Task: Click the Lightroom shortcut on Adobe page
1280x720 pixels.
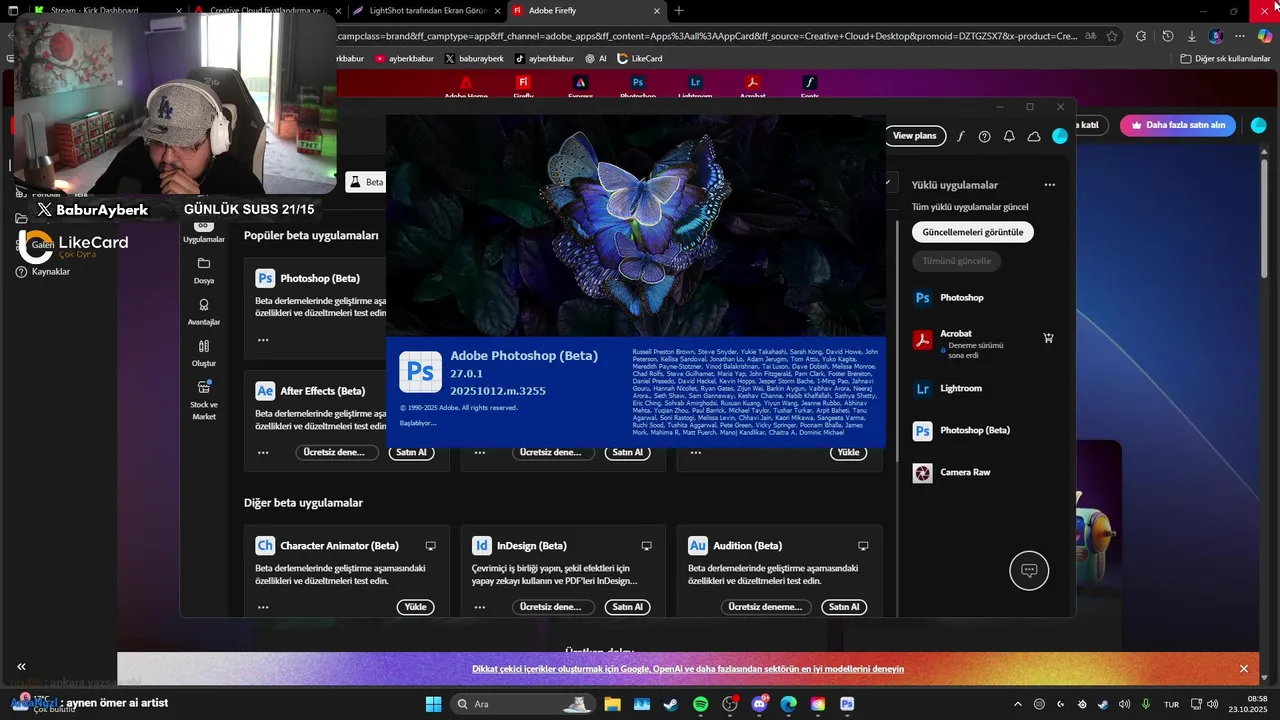Action: coord(695,86)
